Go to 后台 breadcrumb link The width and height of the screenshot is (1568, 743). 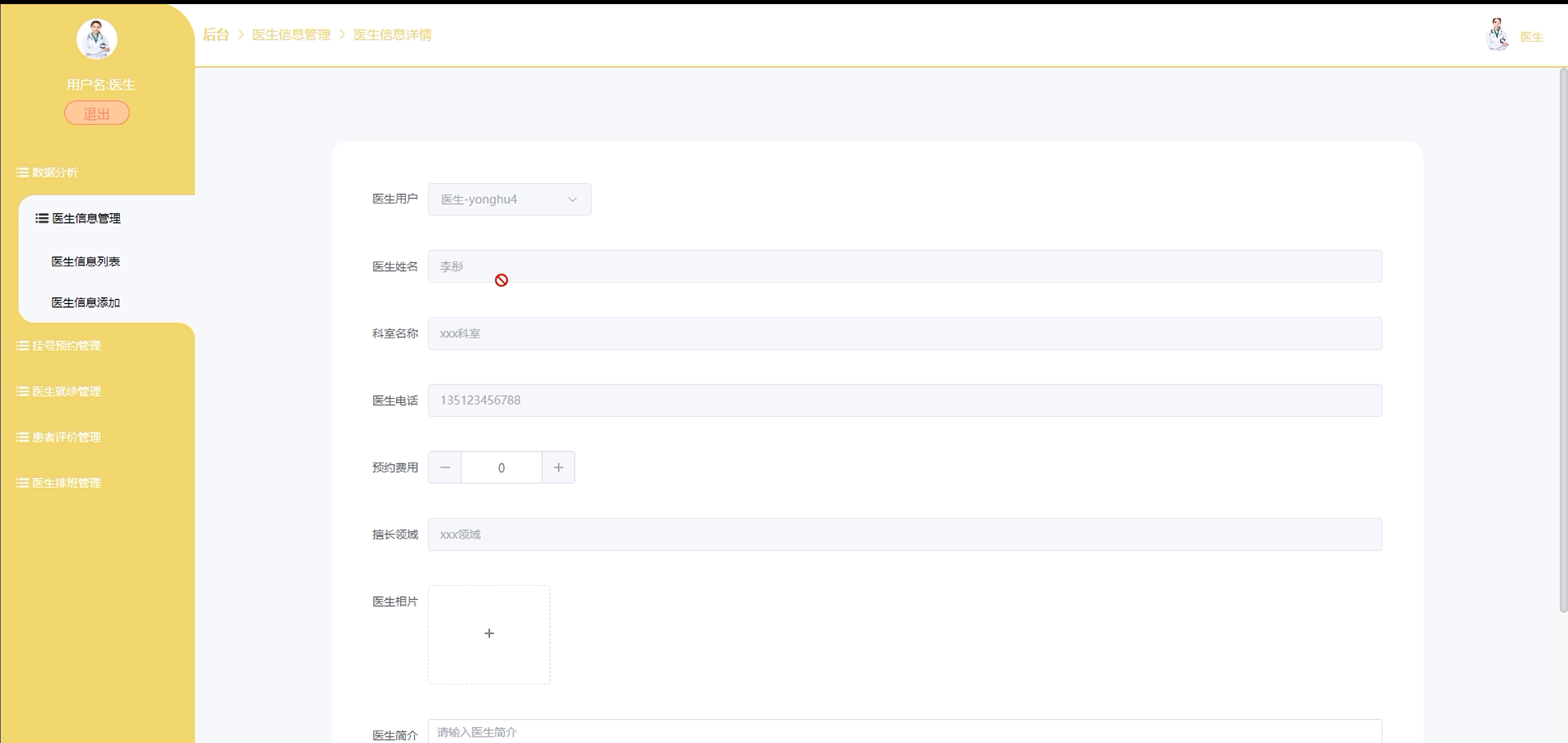(x=215, y=35)
